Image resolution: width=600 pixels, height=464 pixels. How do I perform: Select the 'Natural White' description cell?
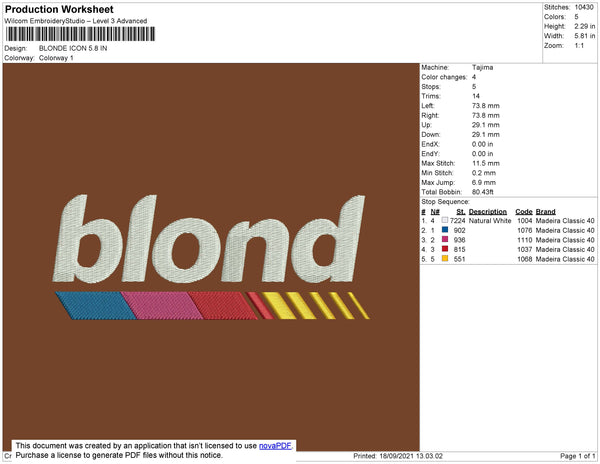coord(490,221)
